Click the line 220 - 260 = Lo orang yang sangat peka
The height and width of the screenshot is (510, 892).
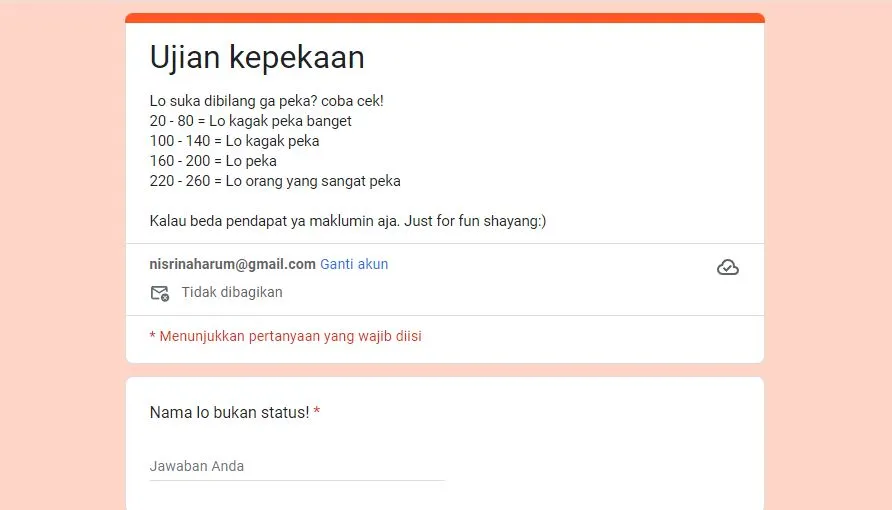(x=275, y=181)
